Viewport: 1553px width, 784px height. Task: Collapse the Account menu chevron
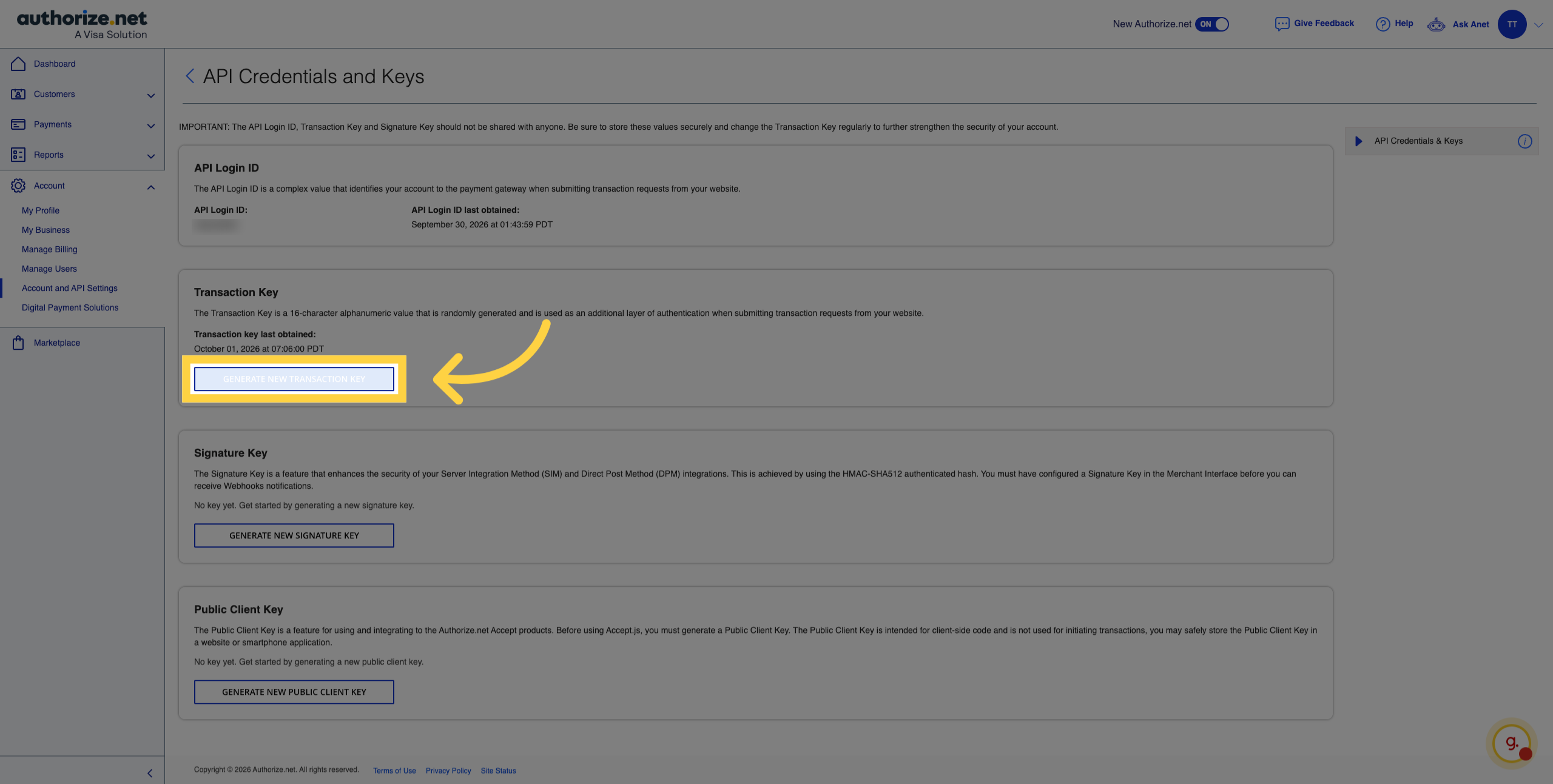point(151,187)
